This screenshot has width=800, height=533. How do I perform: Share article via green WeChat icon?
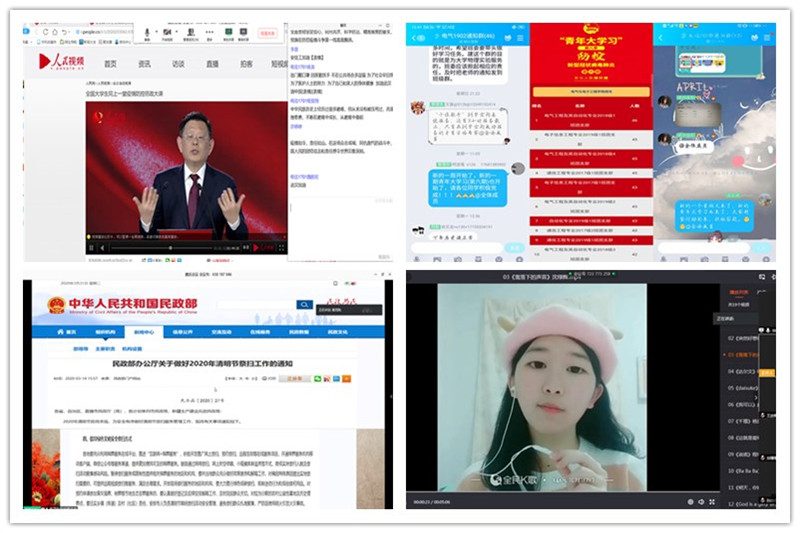pyautogui.click(x=317, y=379)
